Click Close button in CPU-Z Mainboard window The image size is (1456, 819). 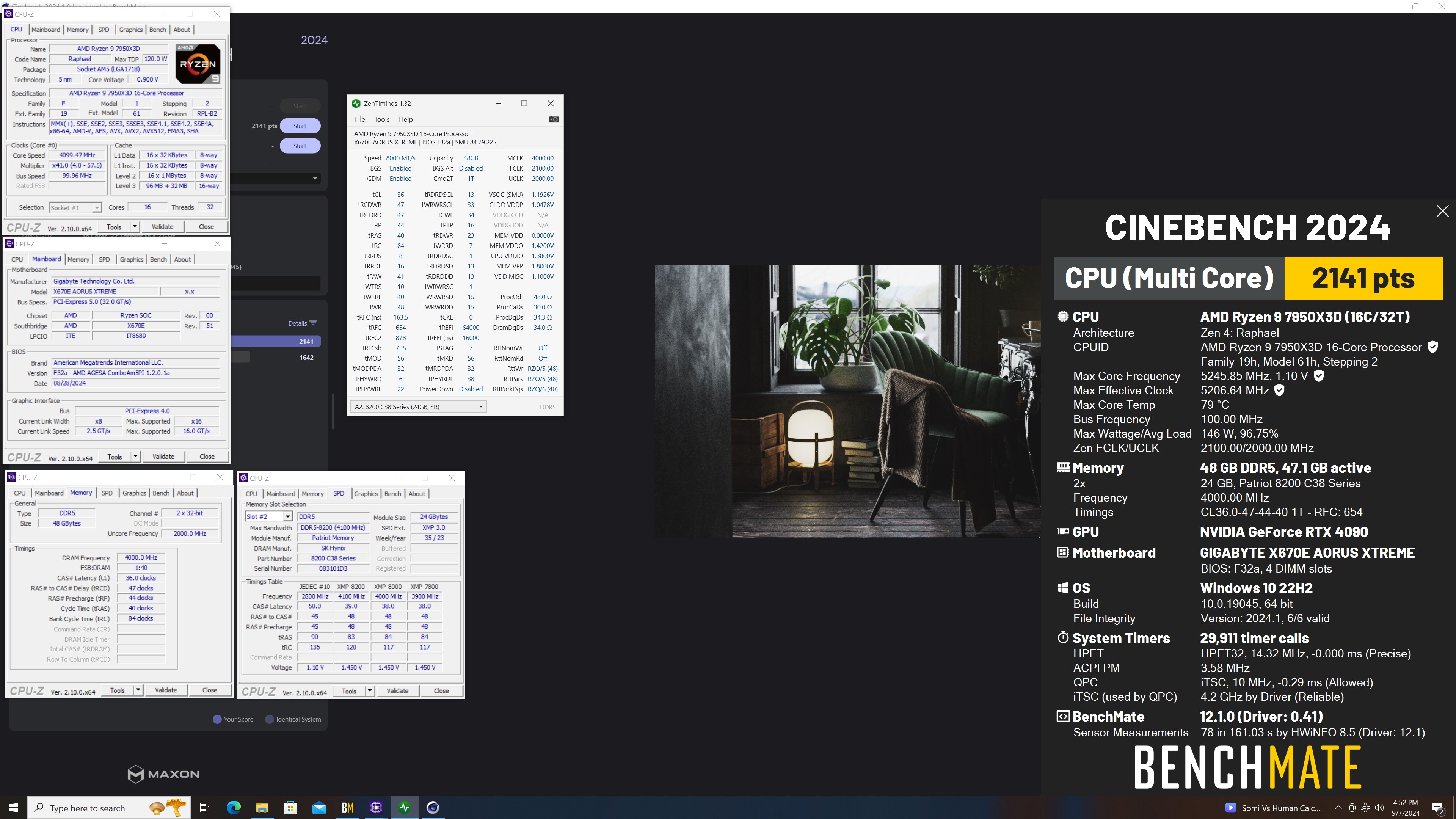tap(207, 456)
